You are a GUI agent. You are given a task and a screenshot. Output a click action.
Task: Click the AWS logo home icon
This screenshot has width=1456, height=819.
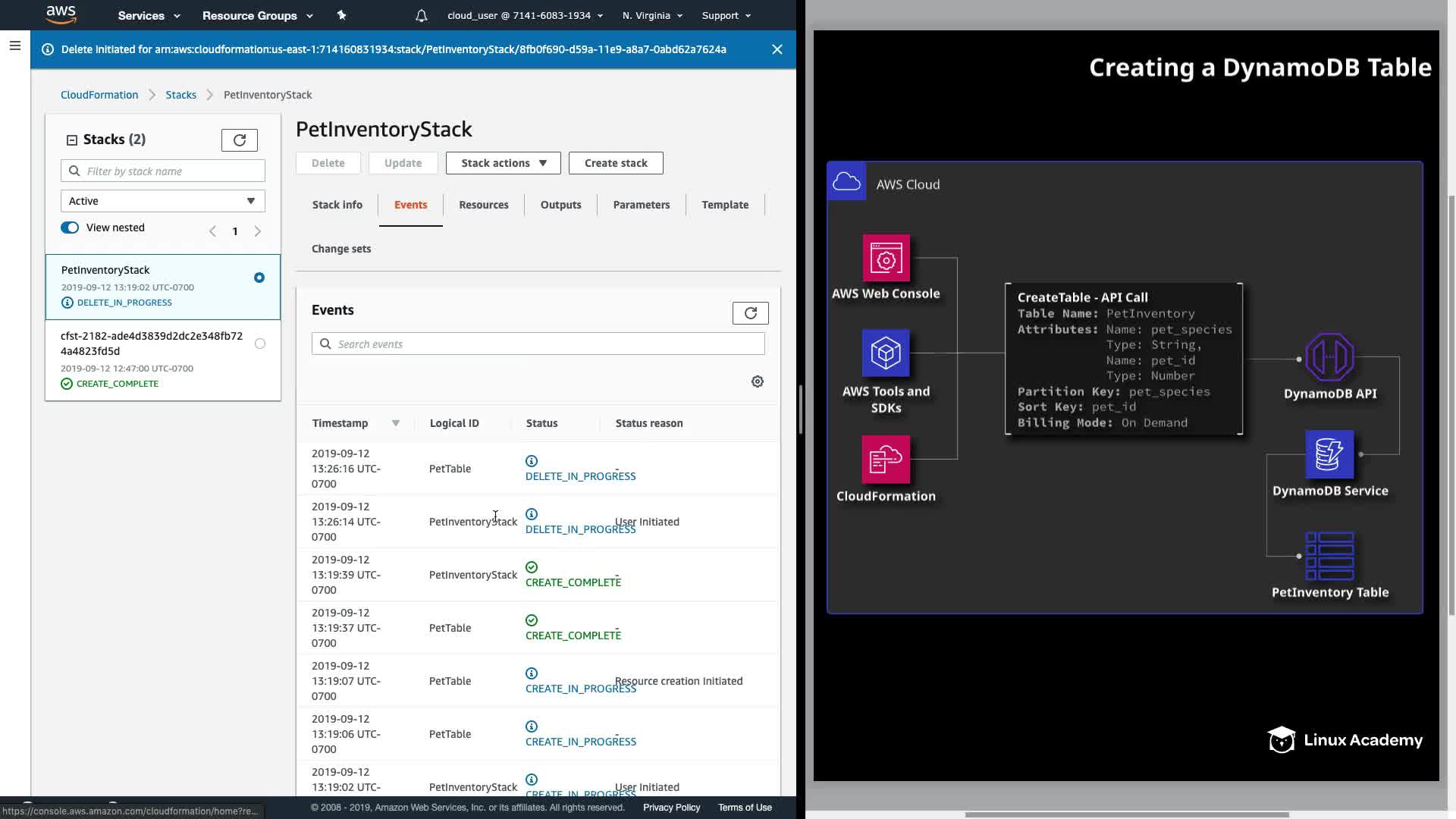[61, 14]
